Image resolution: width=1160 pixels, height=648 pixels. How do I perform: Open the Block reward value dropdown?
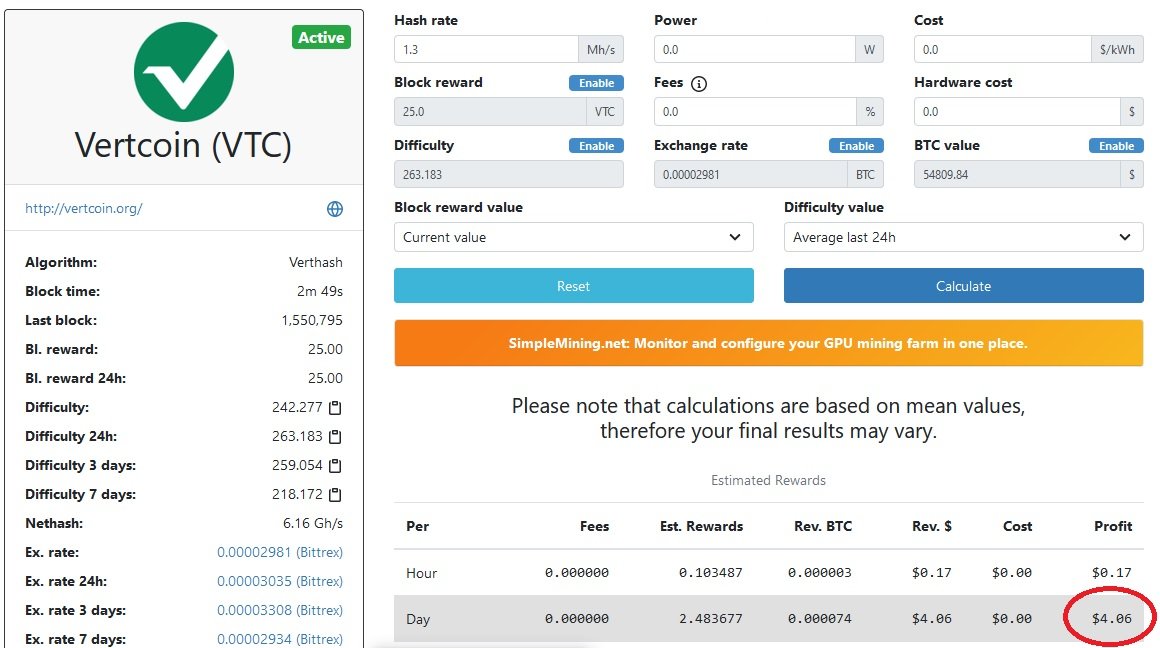(573, 237)
